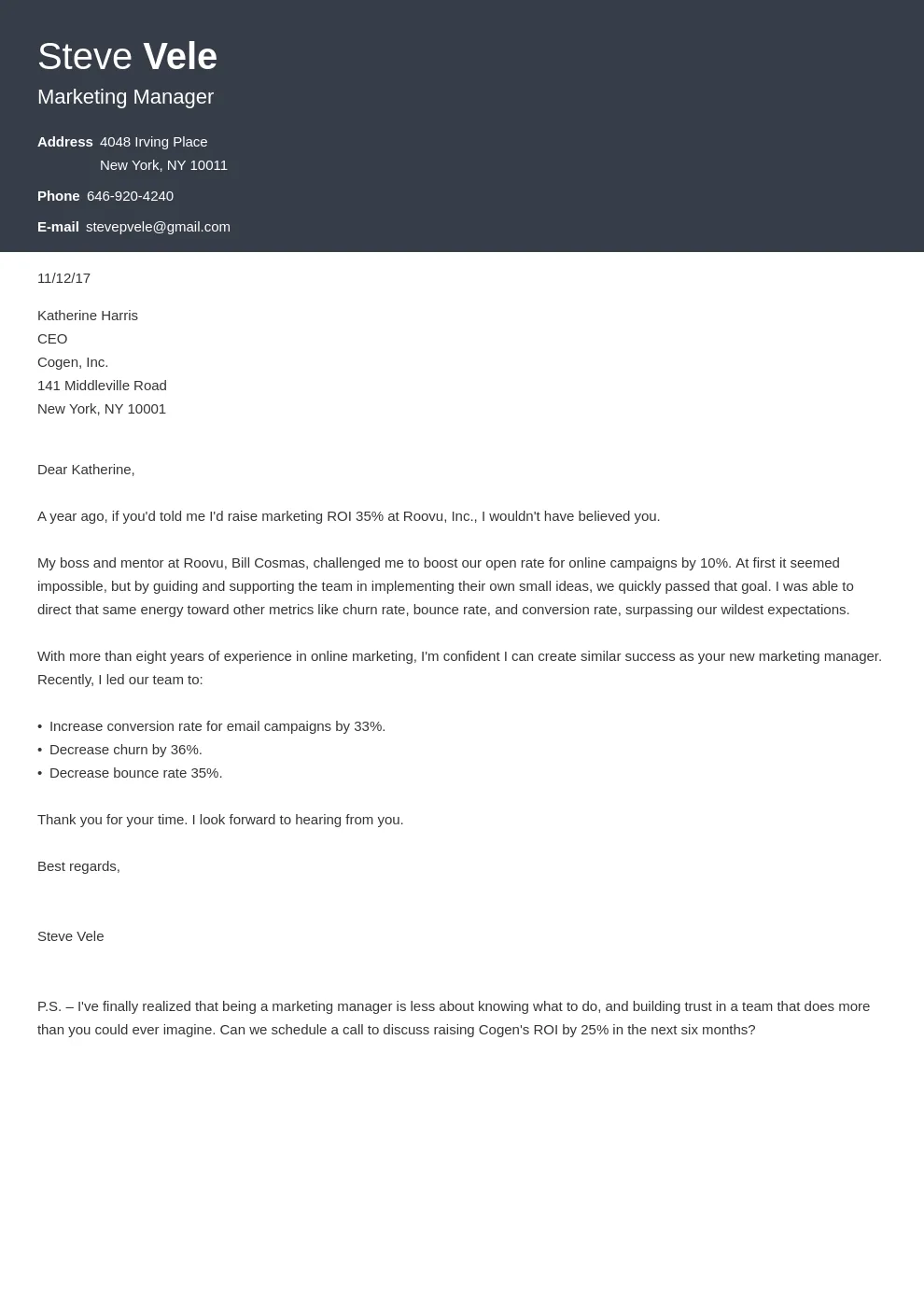Click the recipient name Katherine Harris
Image resolution: width=924 pixels, height=1307 pixels.
(x=88, y=316)
